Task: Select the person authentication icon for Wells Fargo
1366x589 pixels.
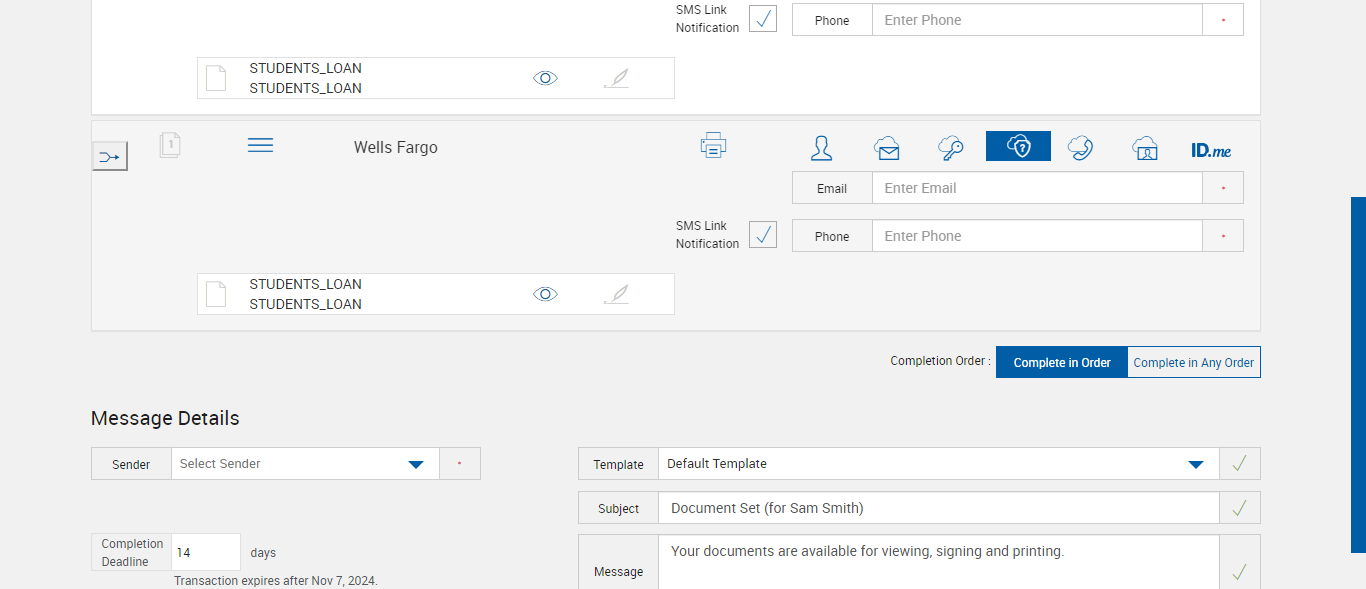Action: pyautogui.click(x=821, y=148)
